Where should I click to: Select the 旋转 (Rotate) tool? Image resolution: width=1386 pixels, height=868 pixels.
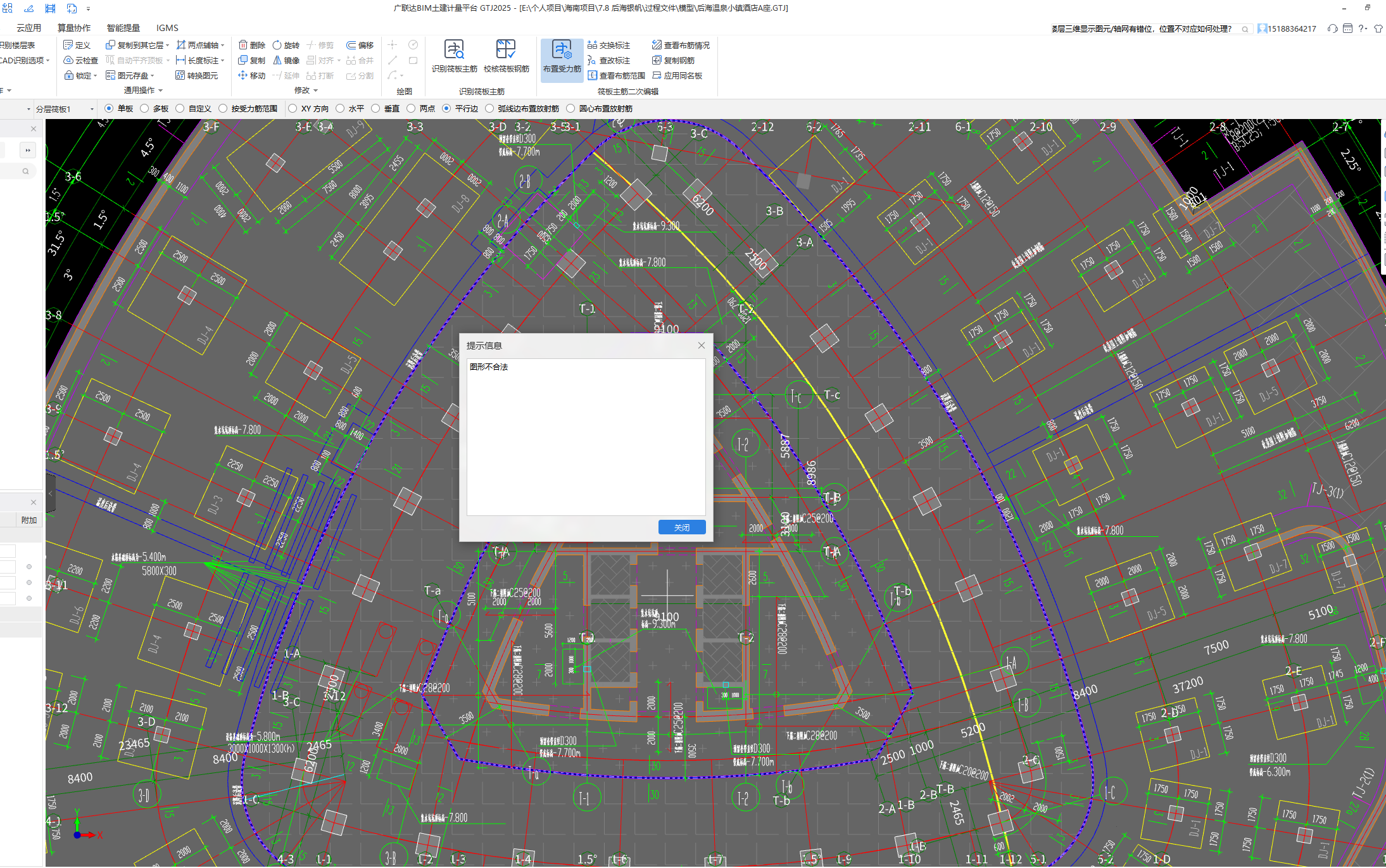tap(286, 45)
